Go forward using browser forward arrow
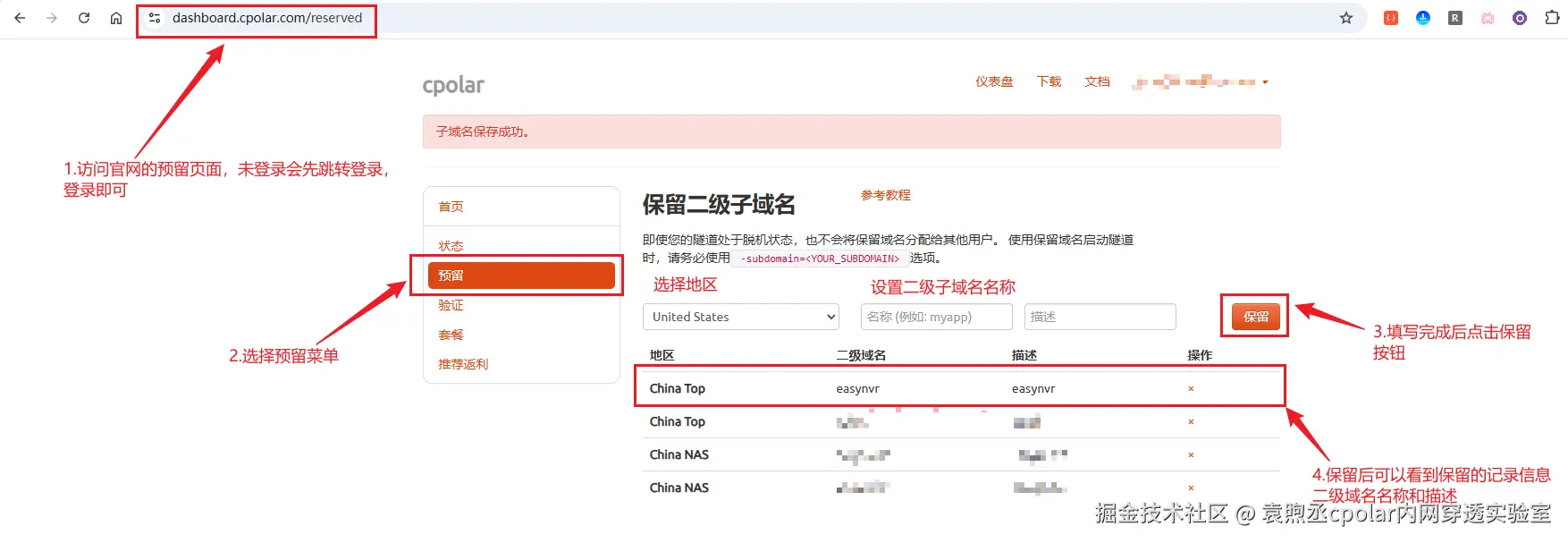Image resolution: width=1568 pixels, height=543 pixels. point(52,18)
